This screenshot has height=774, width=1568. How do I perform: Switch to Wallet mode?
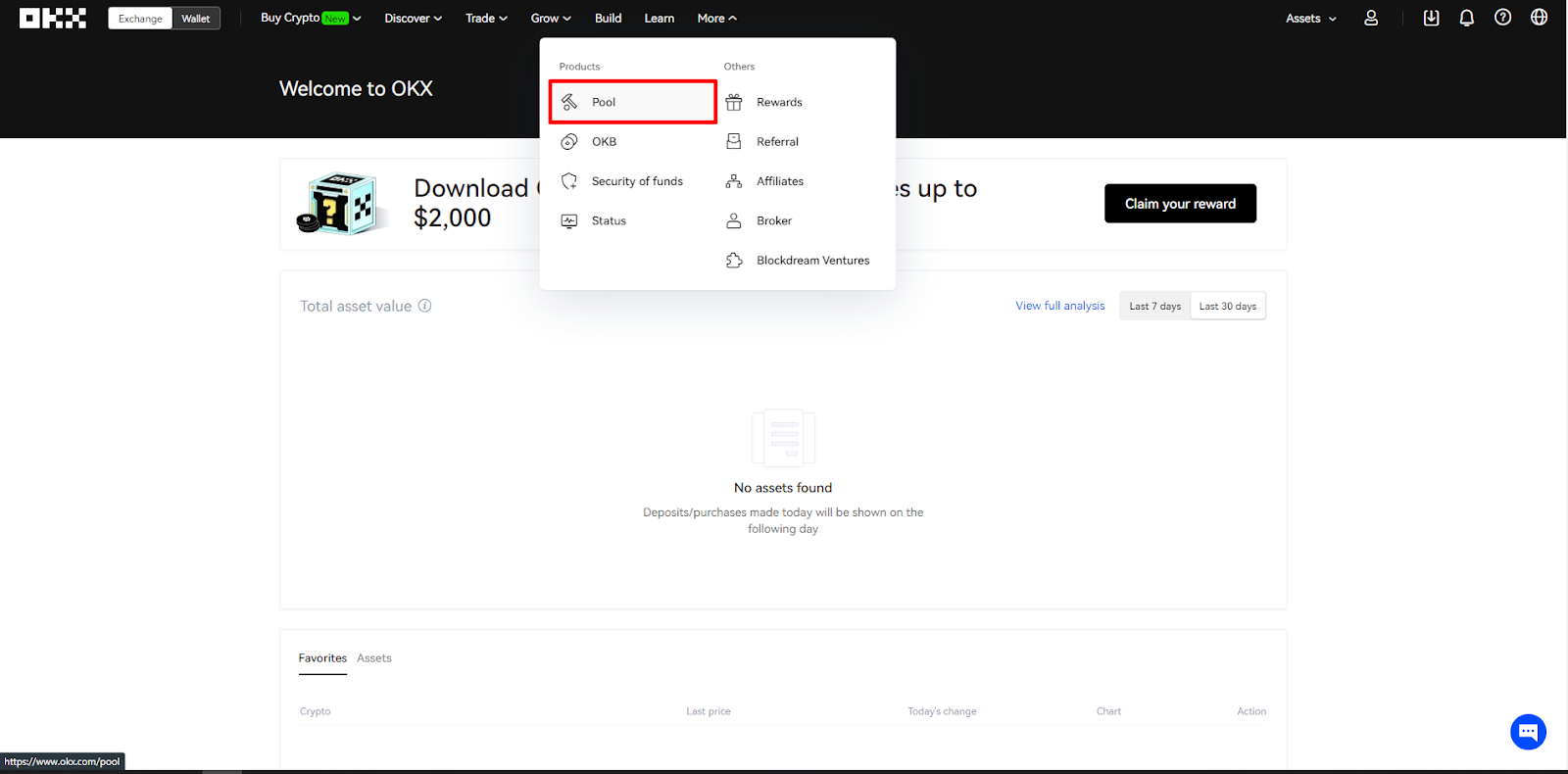[196, 19]
